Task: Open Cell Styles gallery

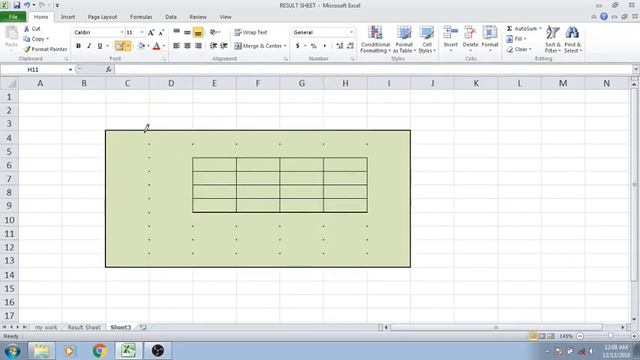Action: 427,39
